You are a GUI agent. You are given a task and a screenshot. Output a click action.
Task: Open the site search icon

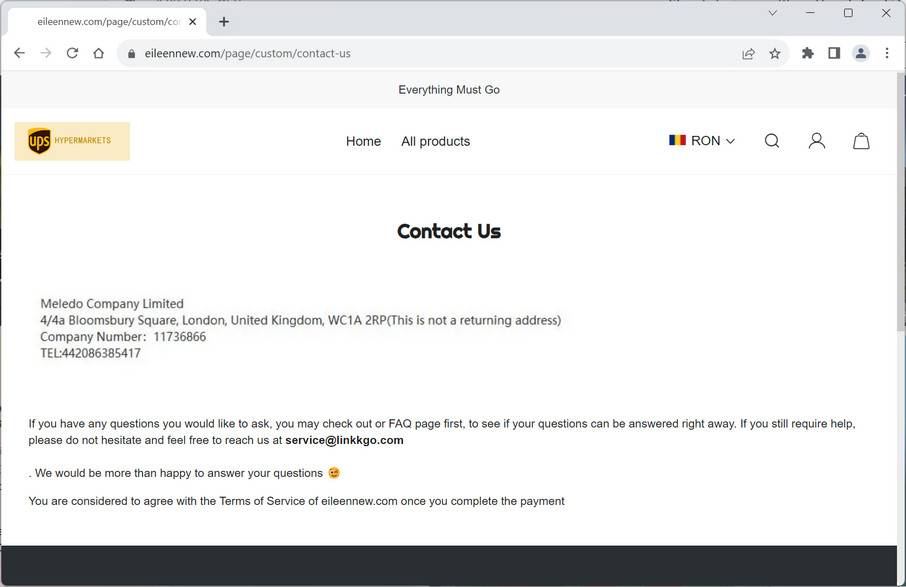coord(772,141)
